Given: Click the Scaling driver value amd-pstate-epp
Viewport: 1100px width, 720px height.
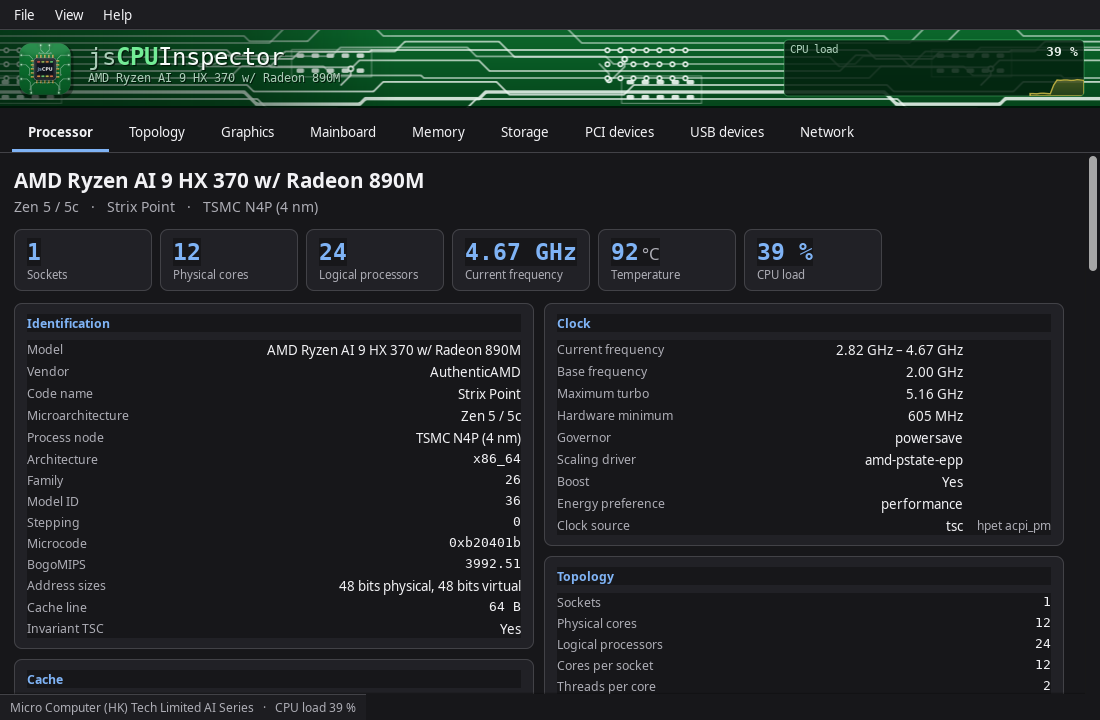Looking at the screenshot, I should point(913,460).
